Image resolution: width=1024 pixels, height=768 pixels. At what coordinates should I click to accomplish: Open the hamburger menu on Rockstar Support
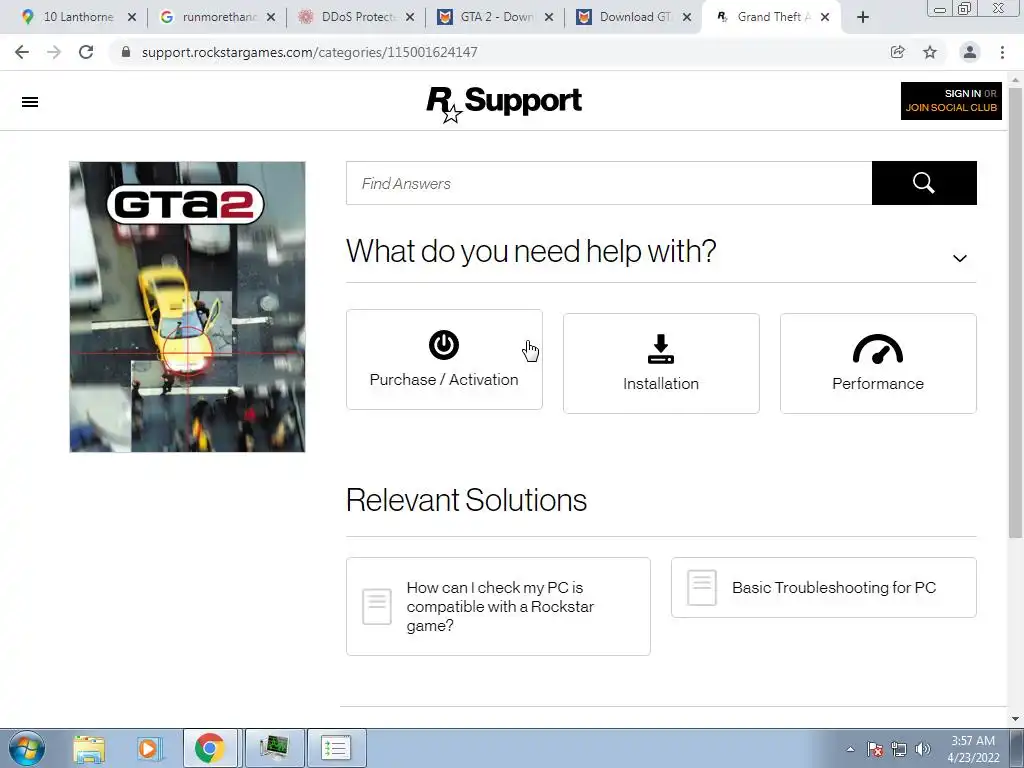[30, 102]
